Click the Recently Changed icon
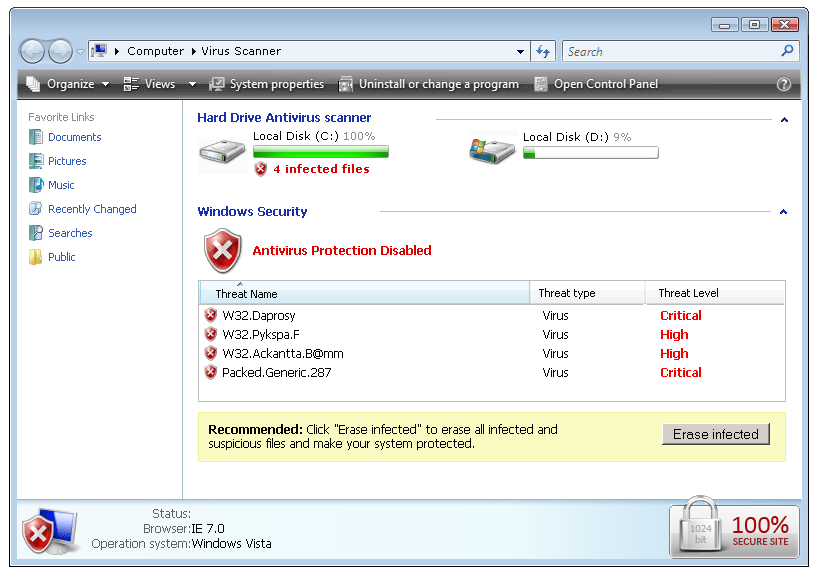Image resolution: width=820 pixels, height=579 pixels. [x=36, y=209]
